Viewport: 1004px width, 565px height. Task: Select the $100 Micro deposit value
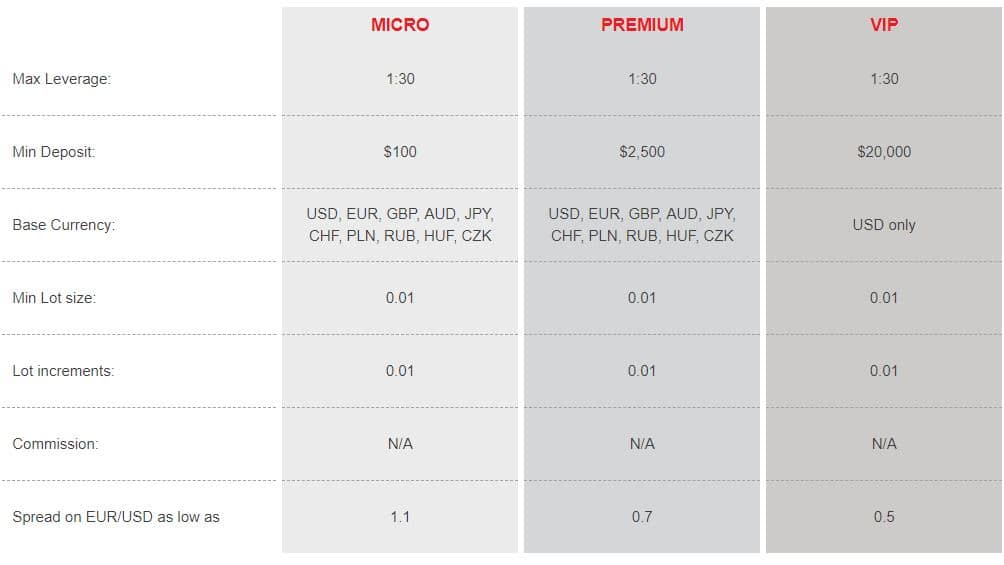(400, 152)
